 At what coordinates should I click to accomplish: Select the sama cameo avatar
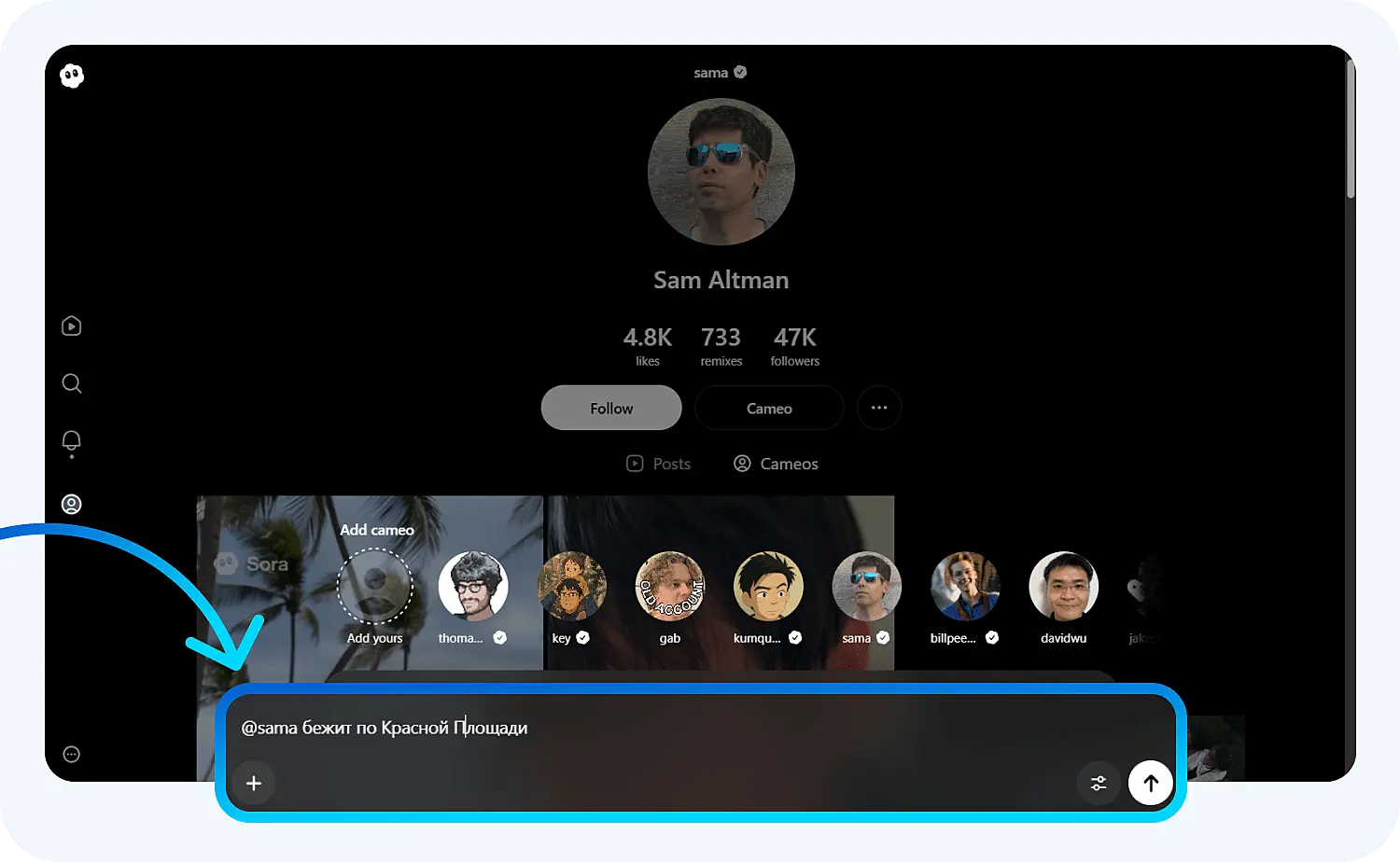867,586
